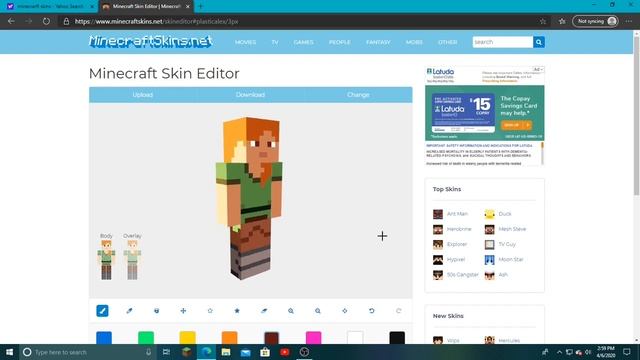Click the blue search magnifier button
The height and width of the screenshot is (360, 640).
click(x=539, y=42)
